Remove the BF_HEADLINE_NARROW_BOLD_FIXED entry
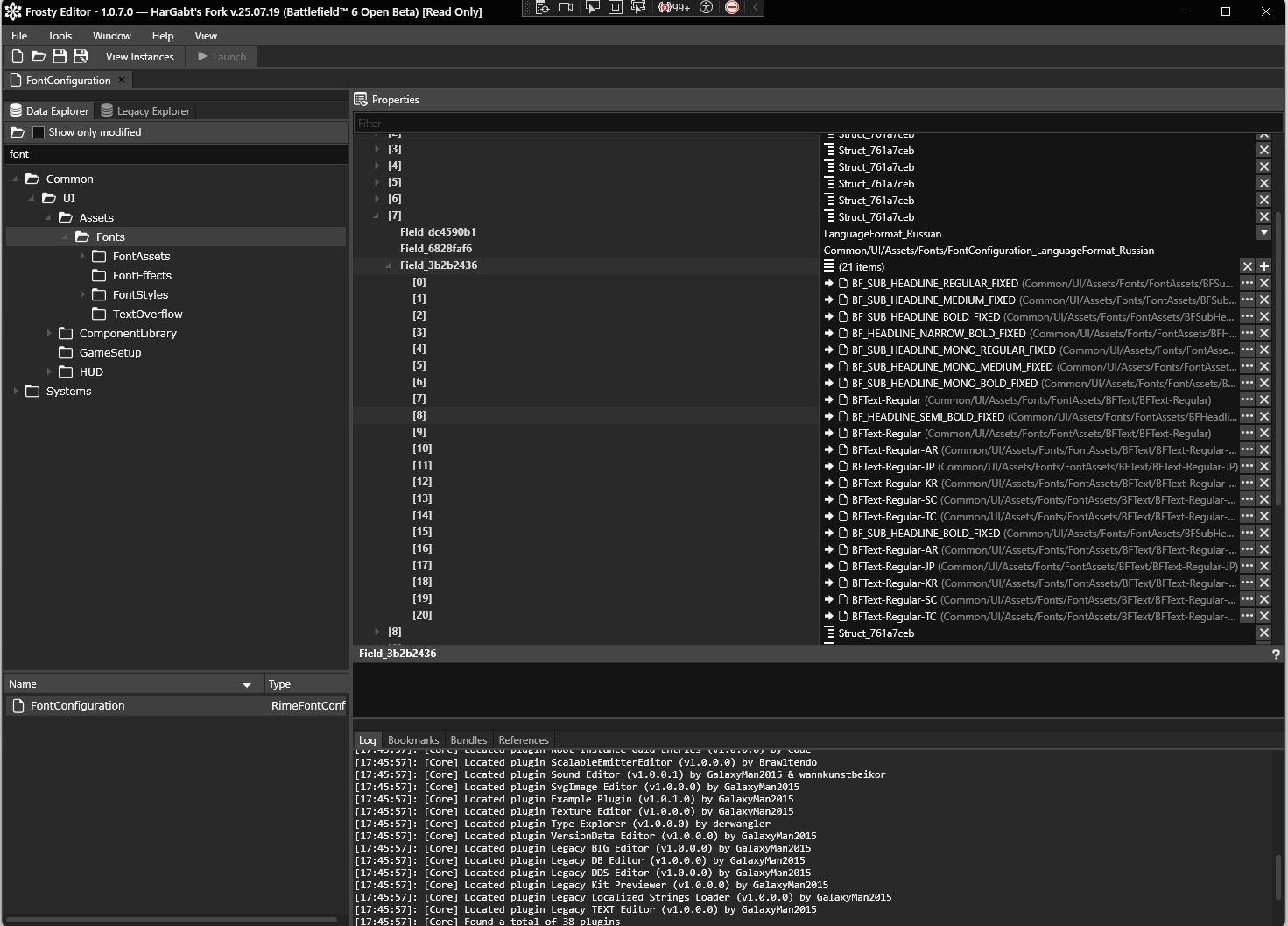The image size is (1288, 926). (1263, 333)
